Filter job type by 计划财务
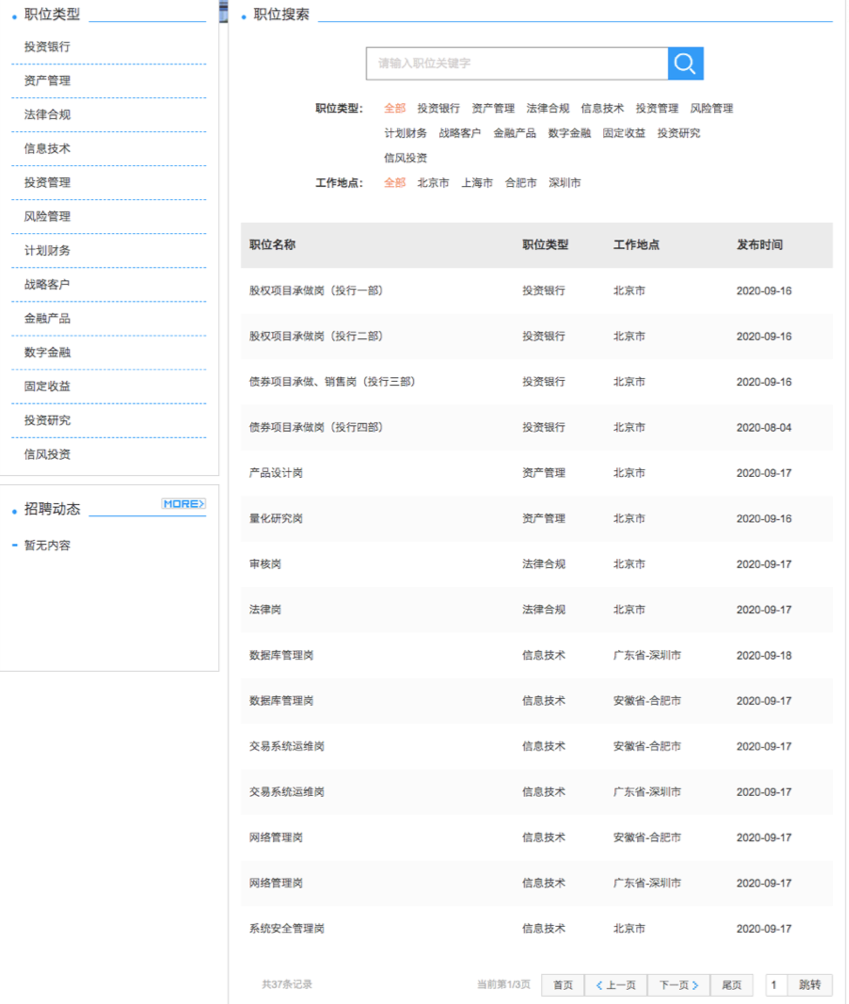Screen dimensions: 849x1004 (x=405, y=133)
